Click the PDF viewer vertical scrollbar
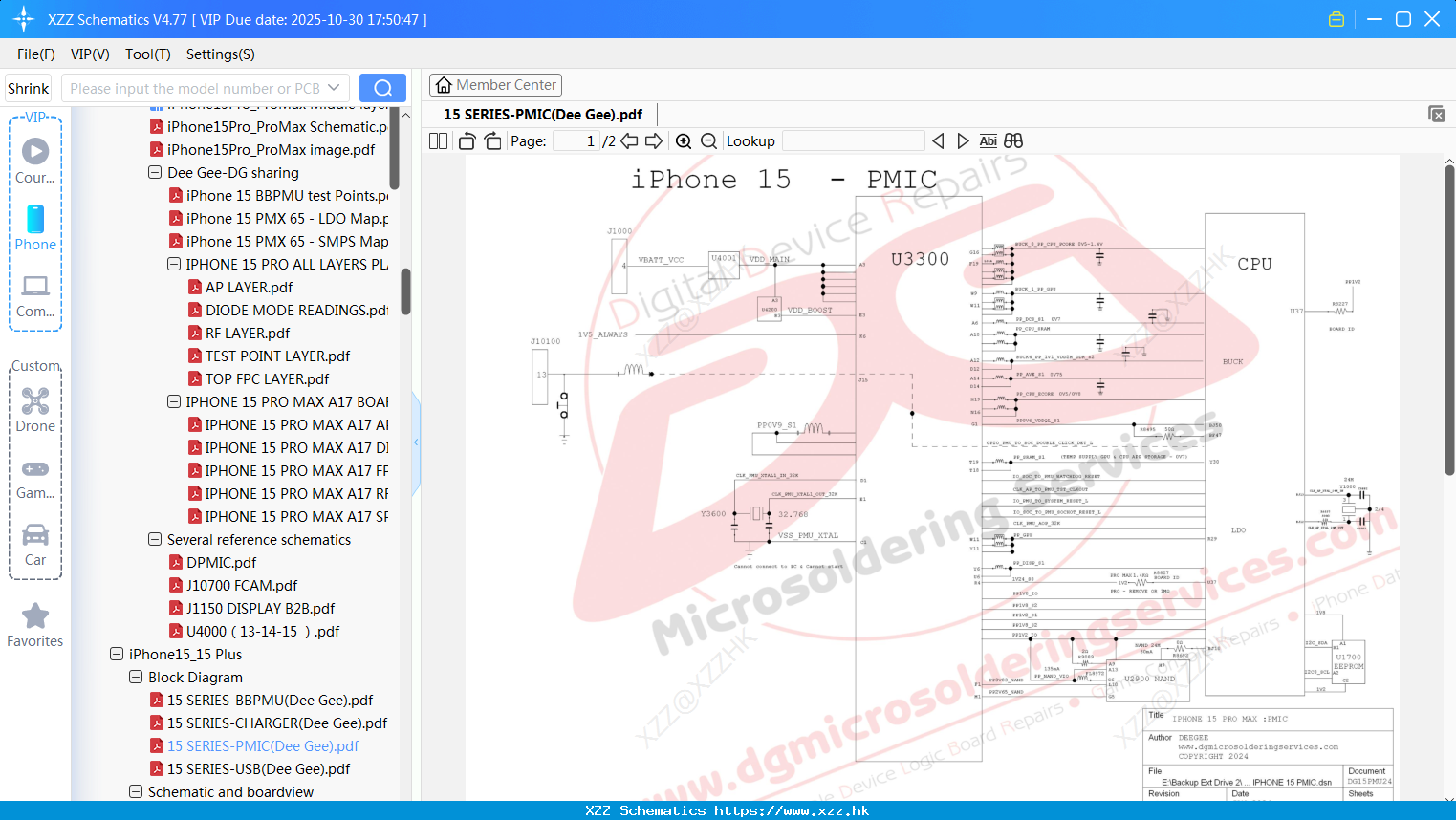Viewport: 1456px width, 820px height. pos(1449,320)
